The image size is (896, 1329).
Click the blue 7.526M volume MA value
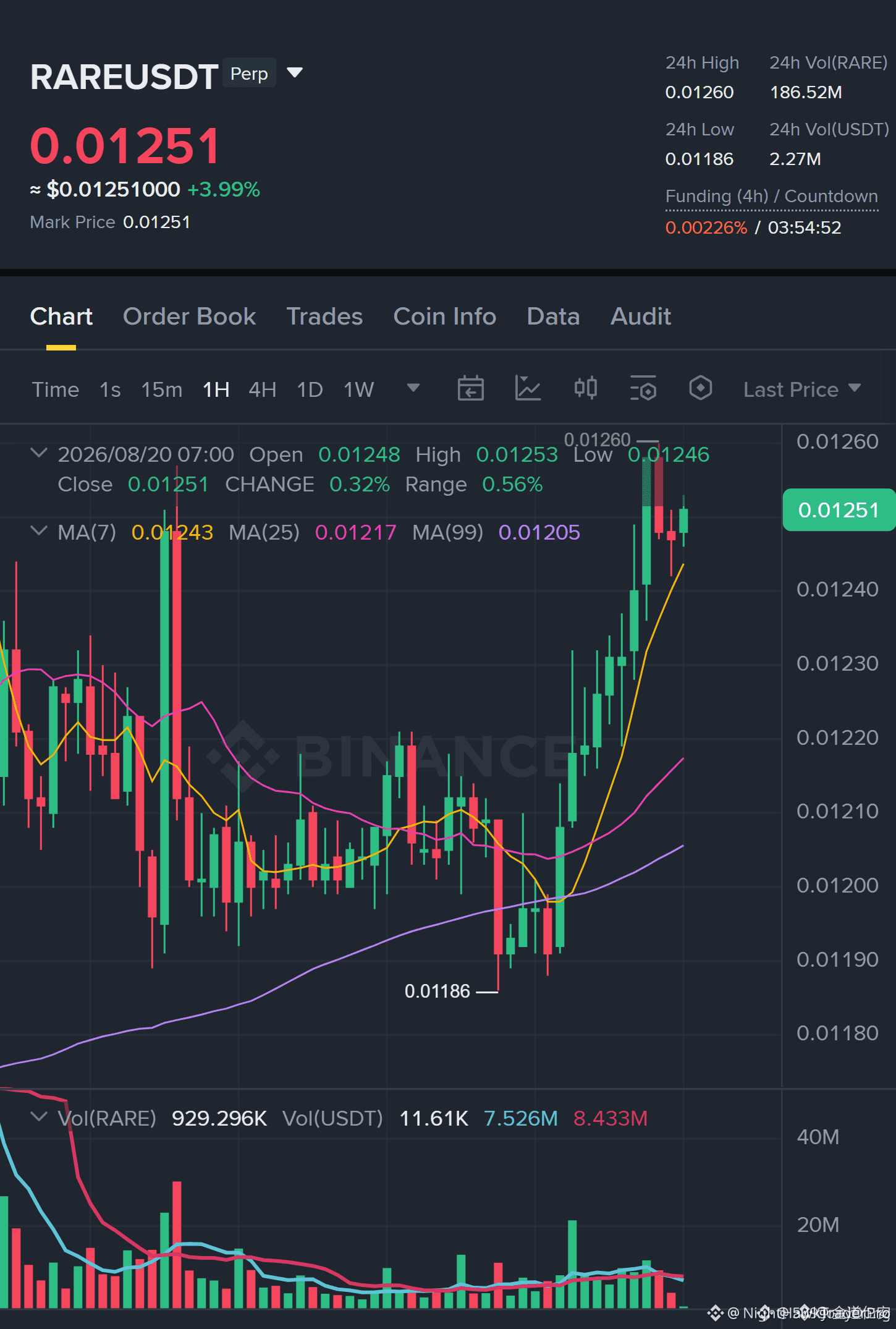pyautogui.click(x=521, y=1118)
